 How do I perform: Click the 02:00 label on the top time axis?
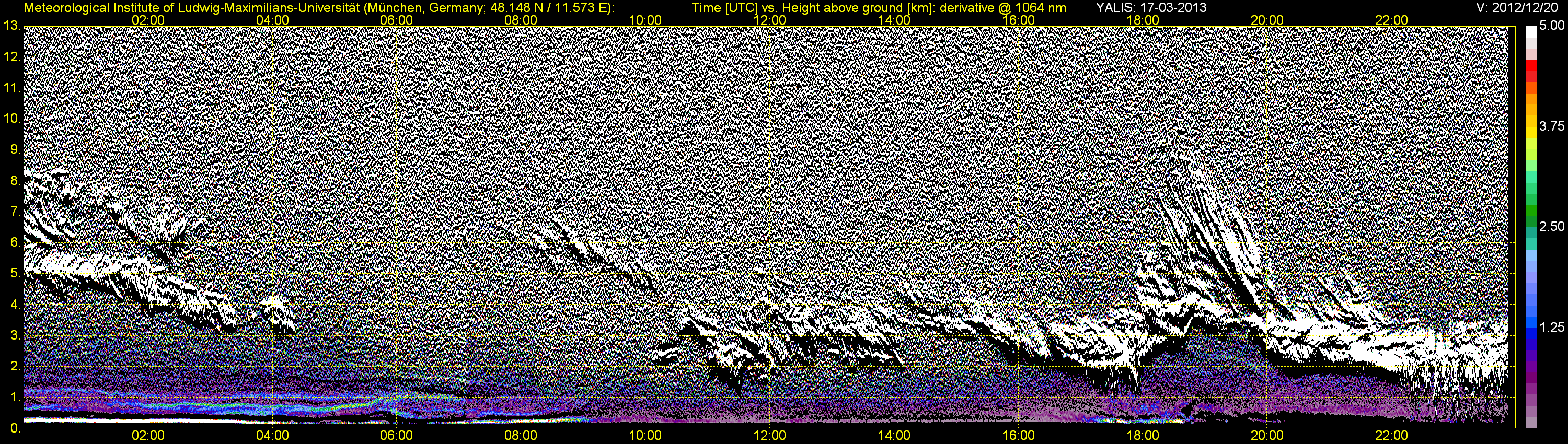[x=148, y=20]
